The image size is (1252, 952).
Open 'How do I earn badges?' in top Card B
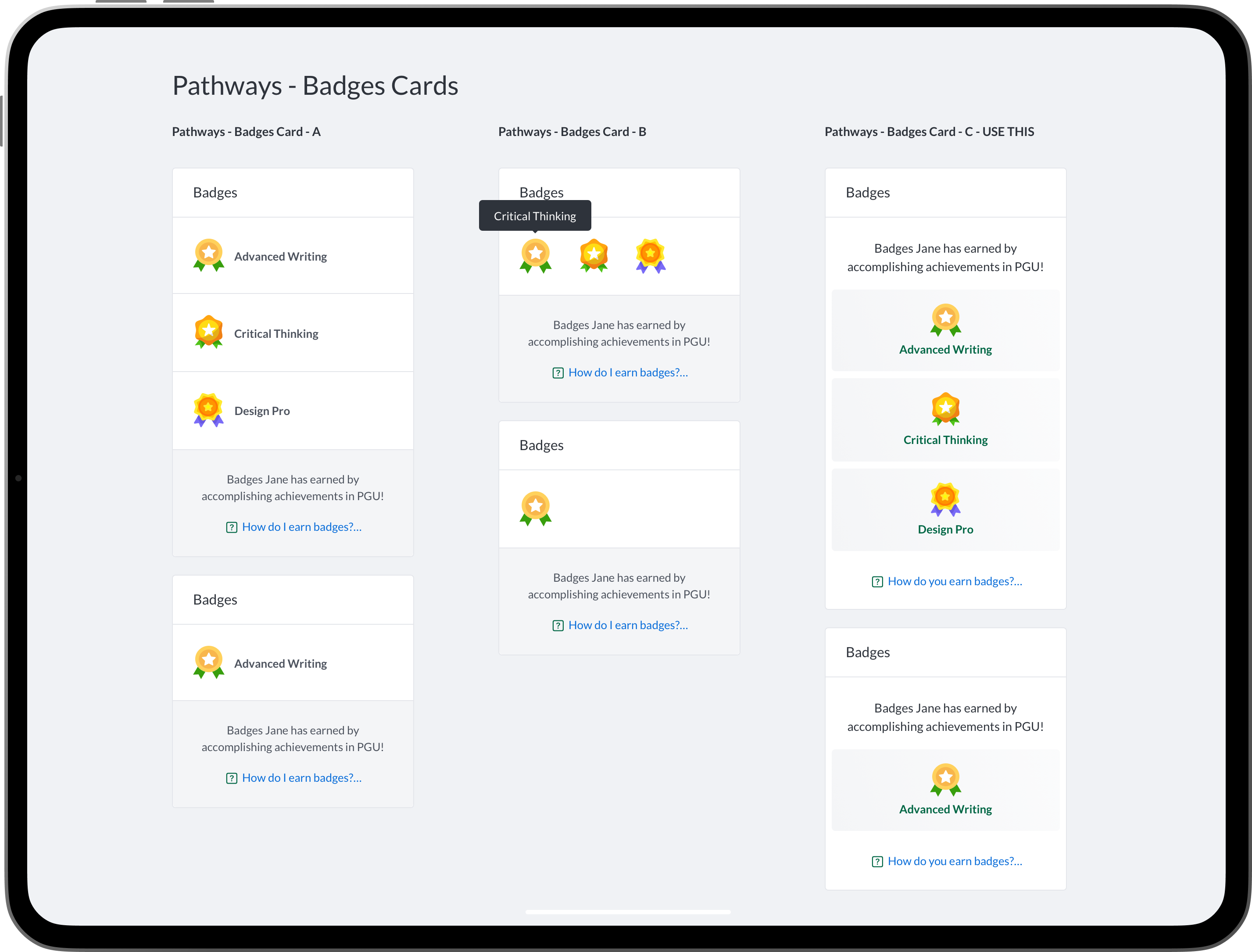click(628, 372)
